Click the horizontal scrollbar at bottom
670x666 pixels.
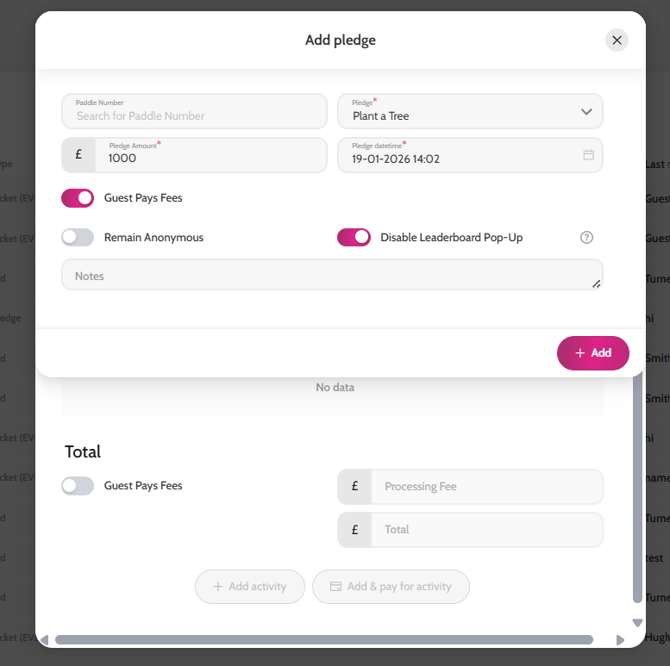point(324,640)
